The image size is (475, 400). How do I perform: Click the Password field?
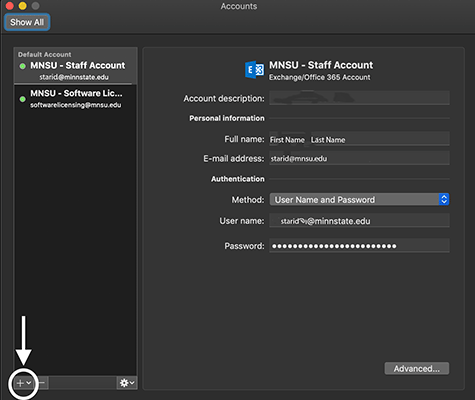(x=359, y=246)
